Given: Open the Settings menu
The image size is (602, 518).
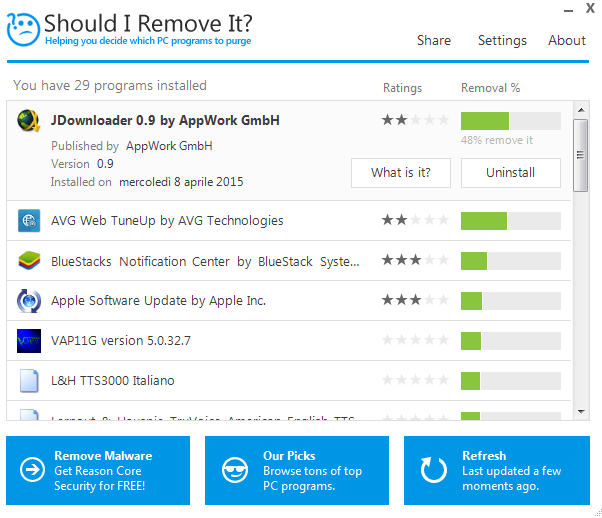Looking at the screenshot, I should click(x=502, y=40).
